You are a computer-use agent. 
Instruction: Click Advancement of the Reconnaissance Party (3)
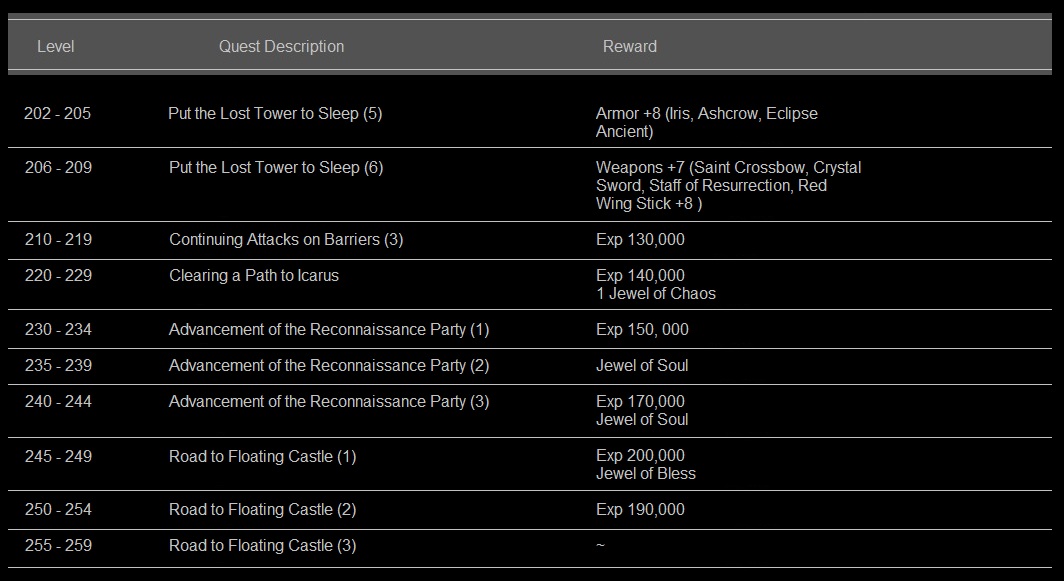click(x=331, y=401)
